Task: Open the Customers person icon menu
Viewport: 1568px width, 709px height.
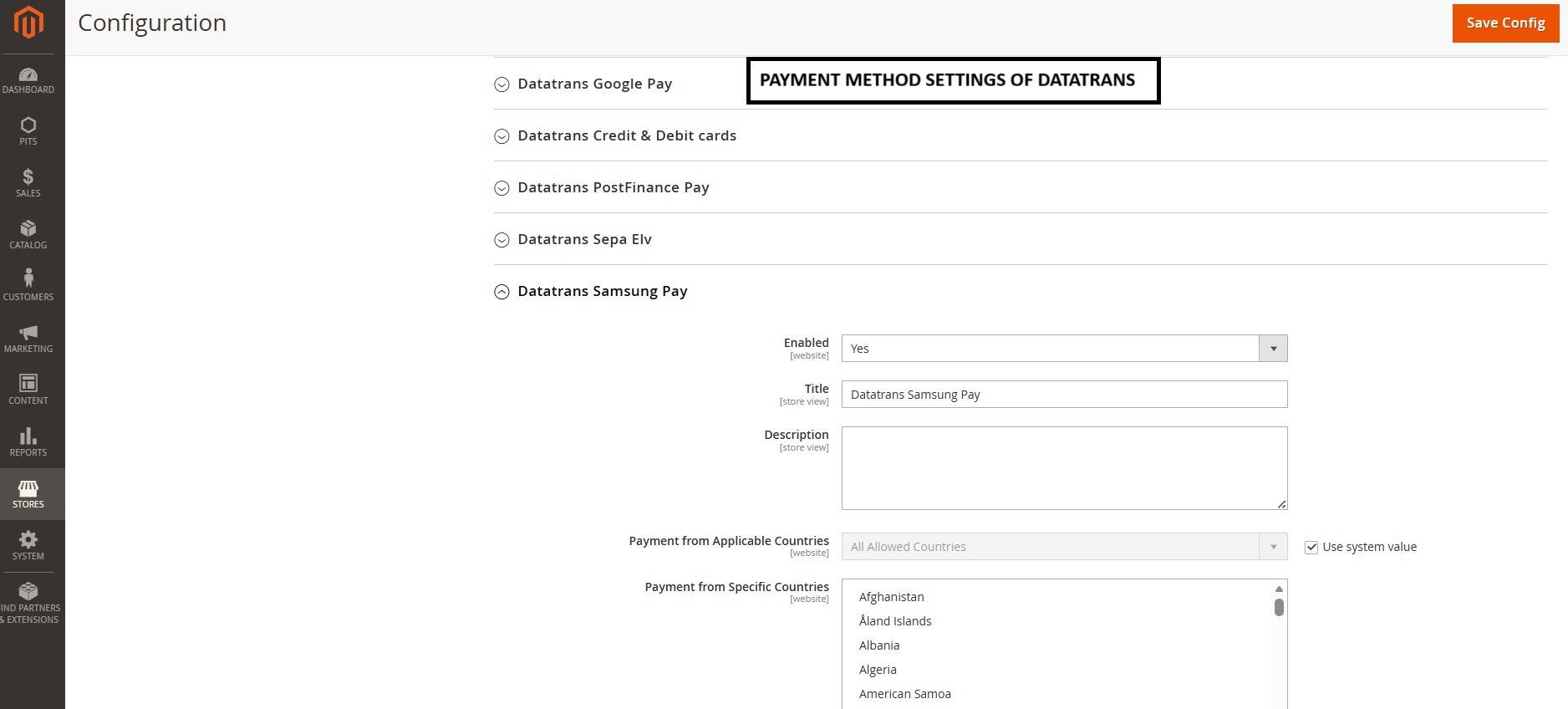Action: [x=28, y=287]
